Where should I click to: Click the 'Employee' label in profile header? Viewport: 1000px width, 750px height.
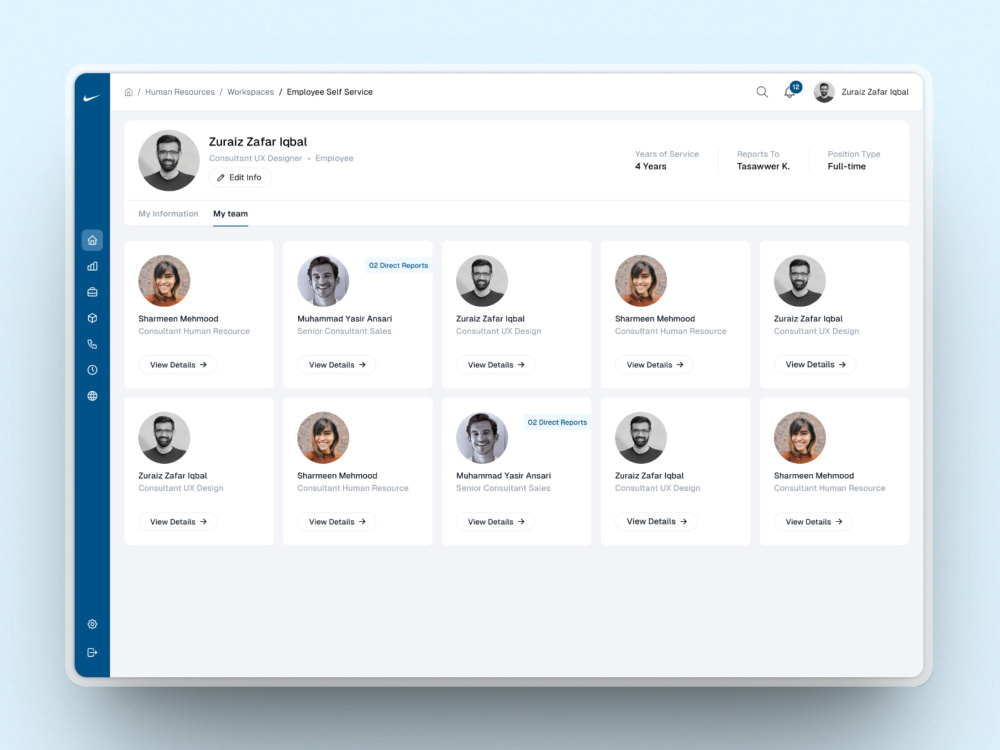click(334, 158)
